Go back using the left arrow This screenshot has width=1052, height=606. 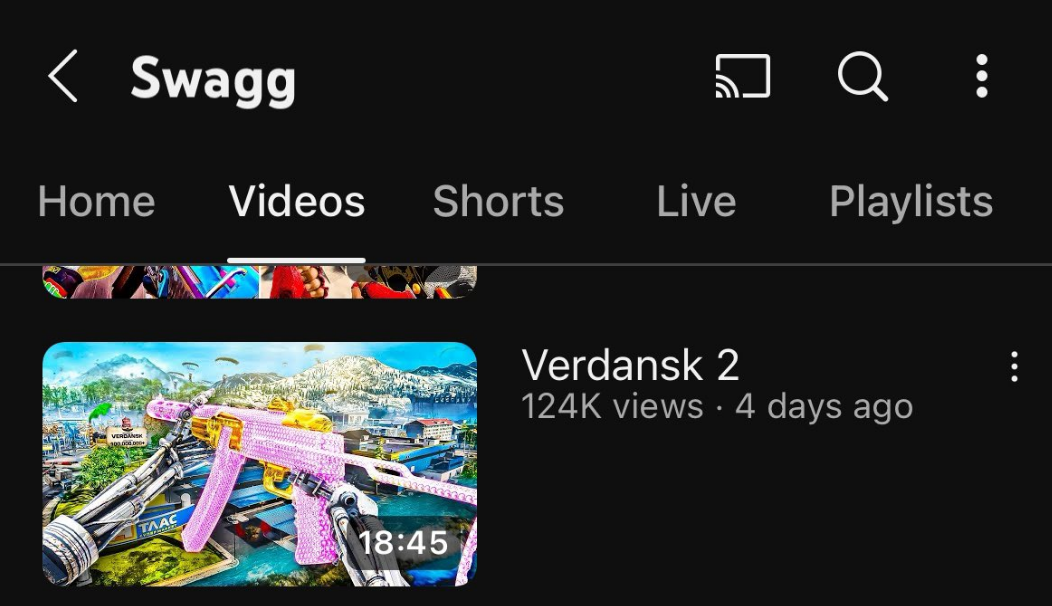coord(63,76)
